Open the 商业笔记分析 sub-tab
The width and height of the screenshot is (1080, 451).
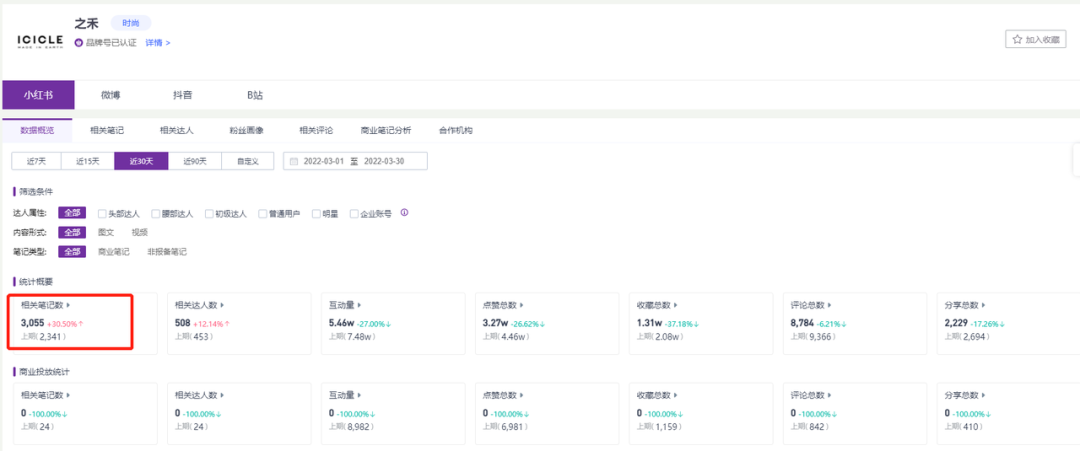pyautogui.click(x=386, y=130)
